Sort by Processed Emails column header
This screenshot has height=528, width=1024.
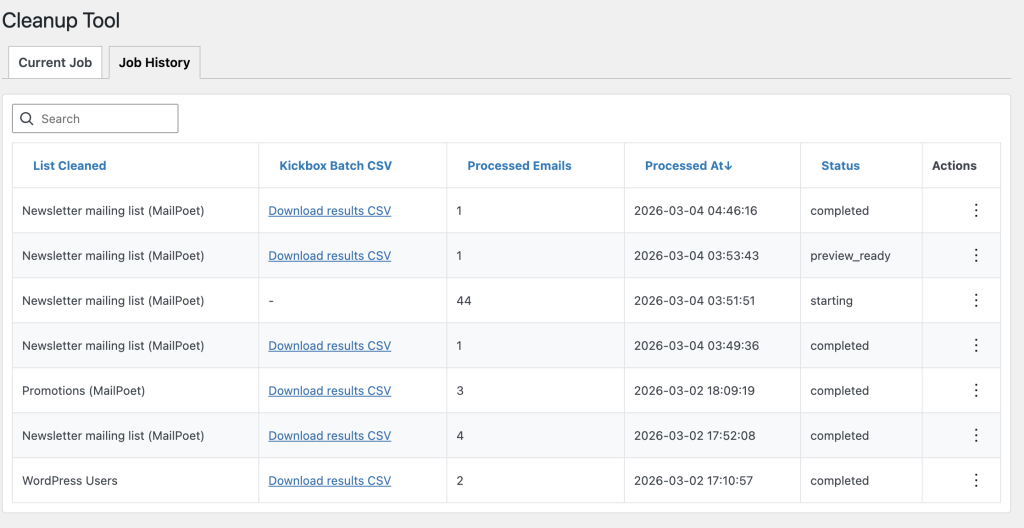pos(519,166)
